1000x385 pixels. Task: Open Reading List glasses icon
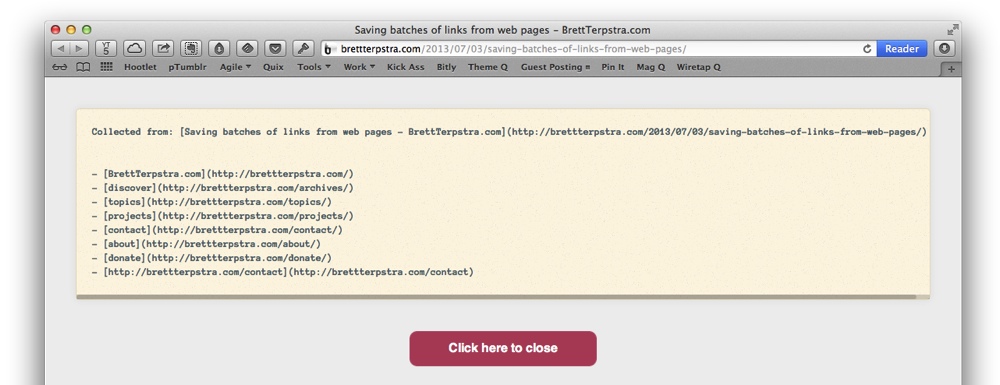59,67
